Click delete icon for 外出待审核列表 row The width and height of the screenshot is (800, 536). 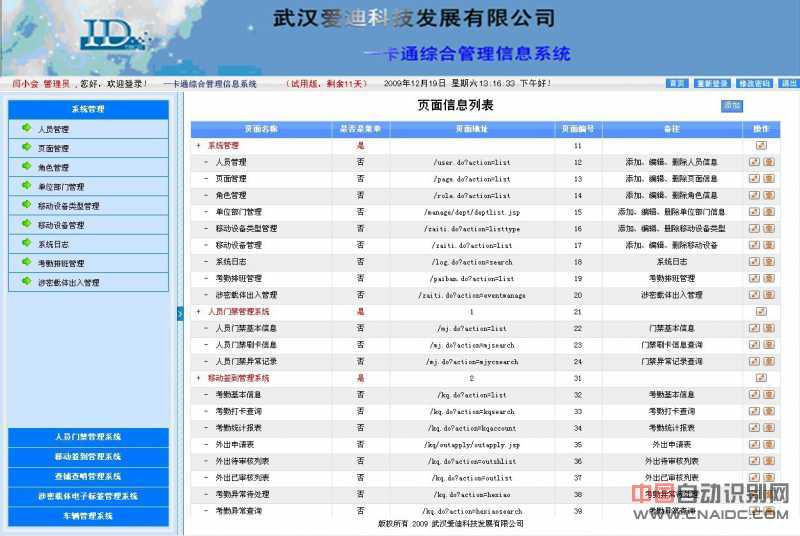[x=769, y=461]
